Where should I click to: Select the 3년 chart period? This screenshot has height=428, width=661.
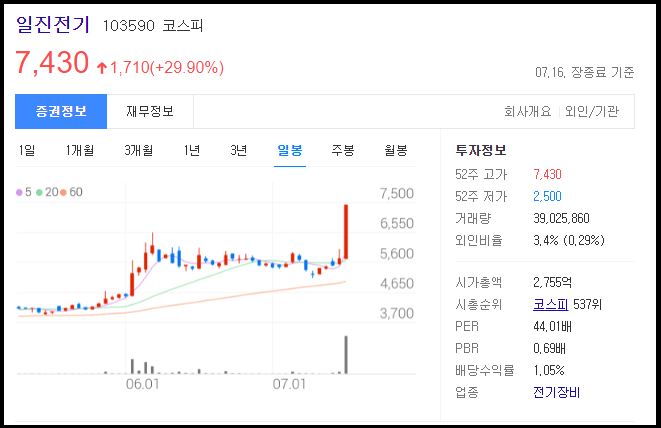[238, 150]
